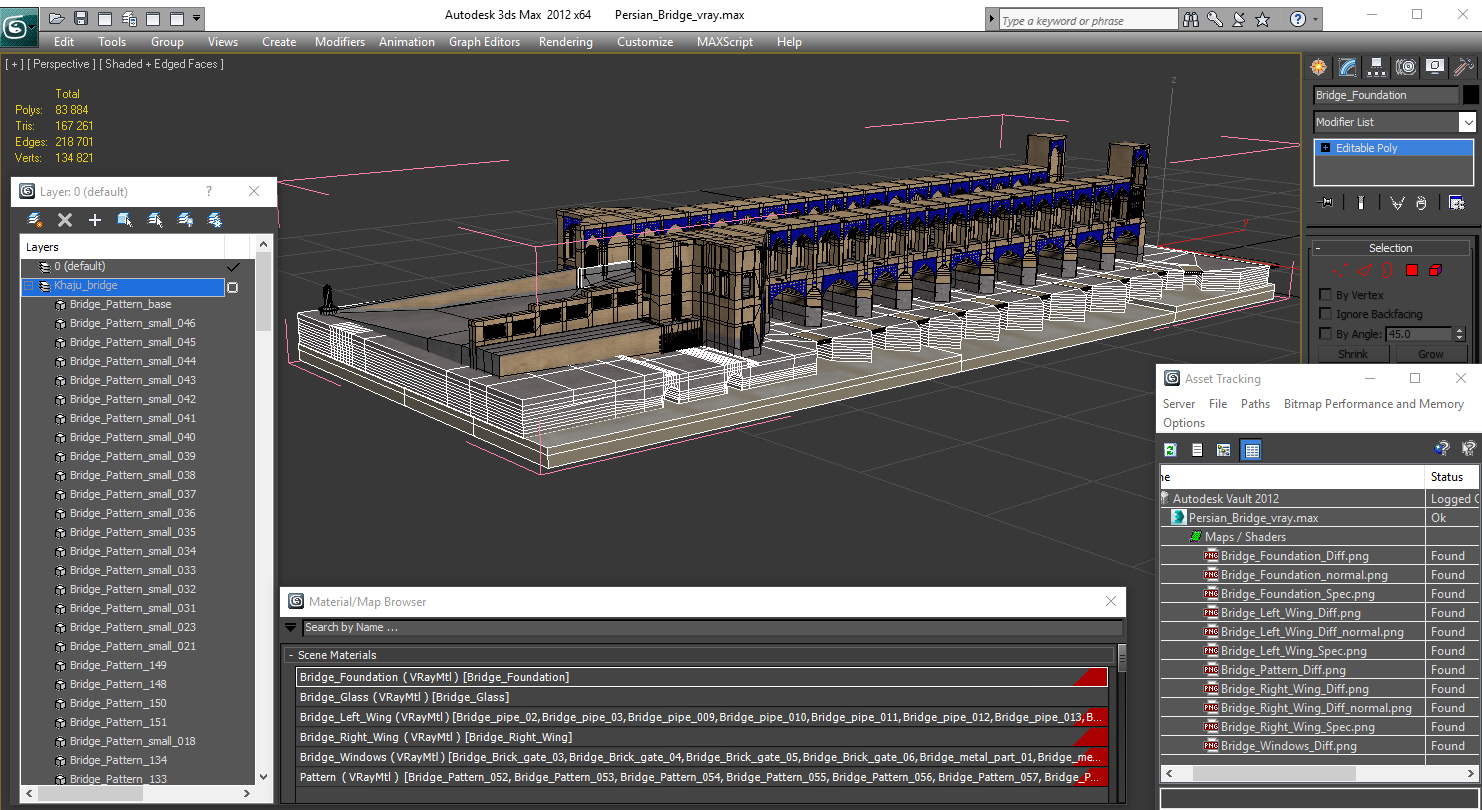Select Element sub-object level icon
The width and height of the screenshot is (1482, 810).
1435,270
